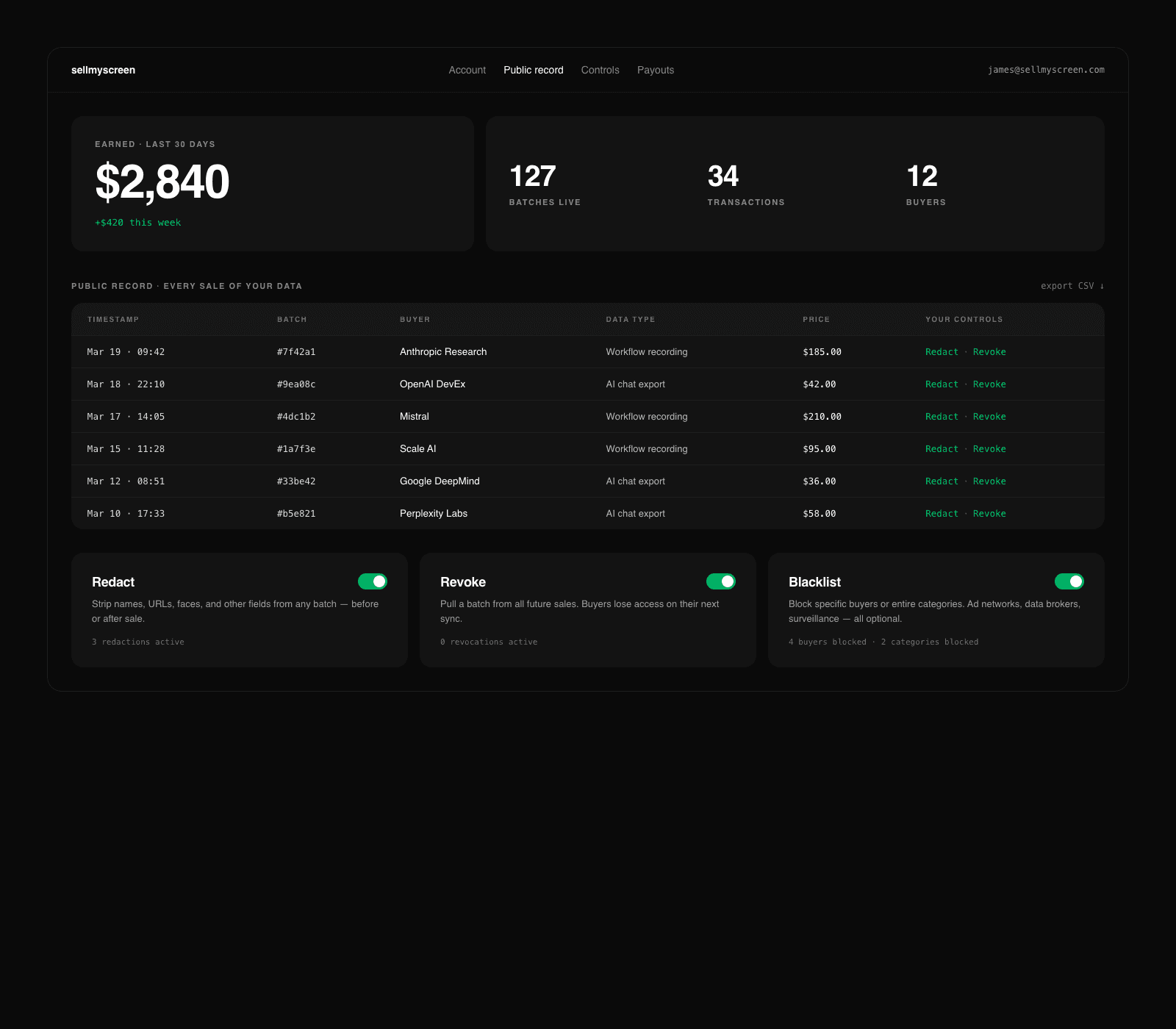
Task: Redact the Scale AI batch
Action: coord(942,449)
